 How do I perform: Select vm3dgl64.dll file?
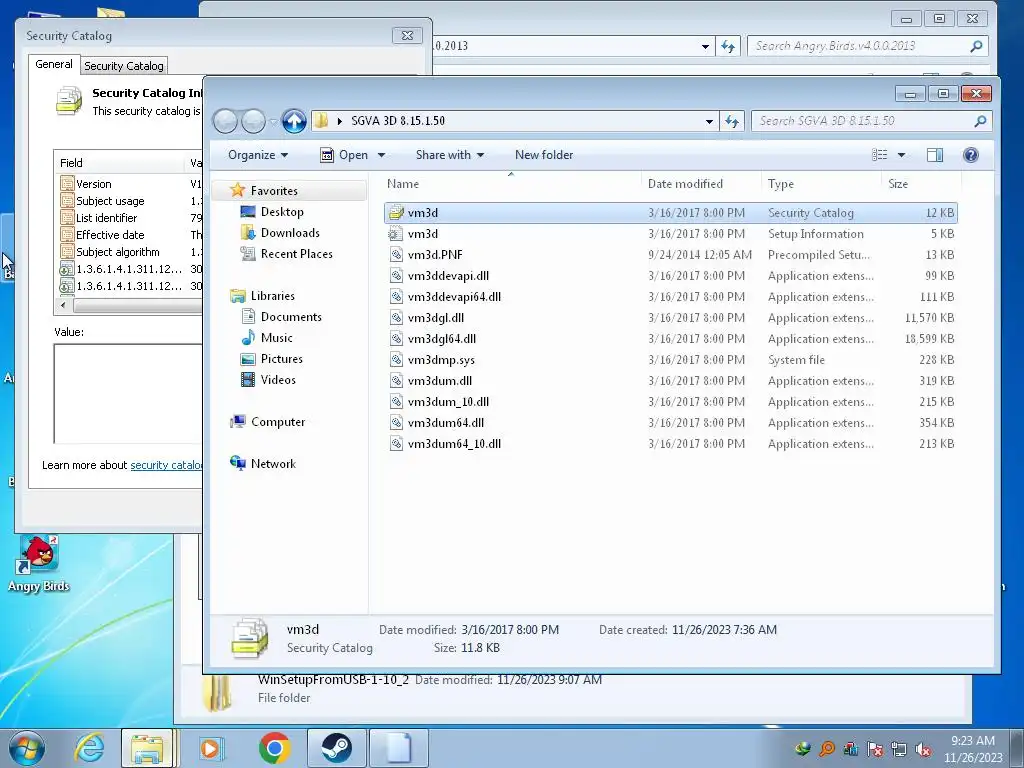671,338
